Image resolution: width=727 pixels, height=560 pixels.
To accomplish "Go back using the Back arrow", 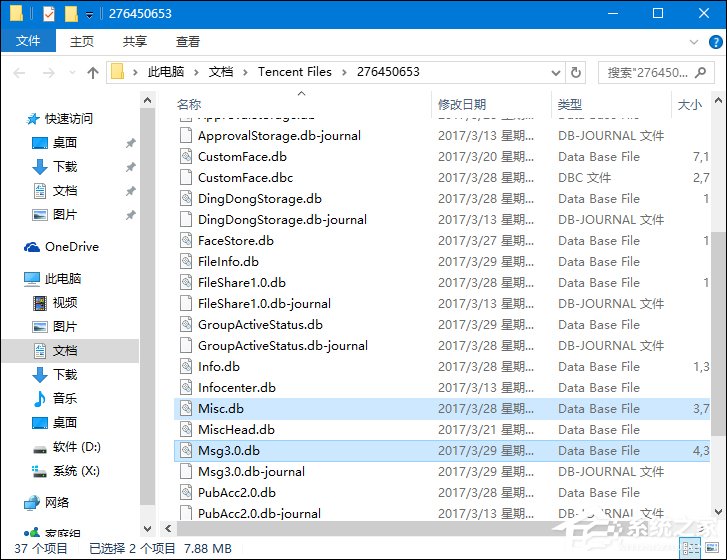I will tap(19, 72).
